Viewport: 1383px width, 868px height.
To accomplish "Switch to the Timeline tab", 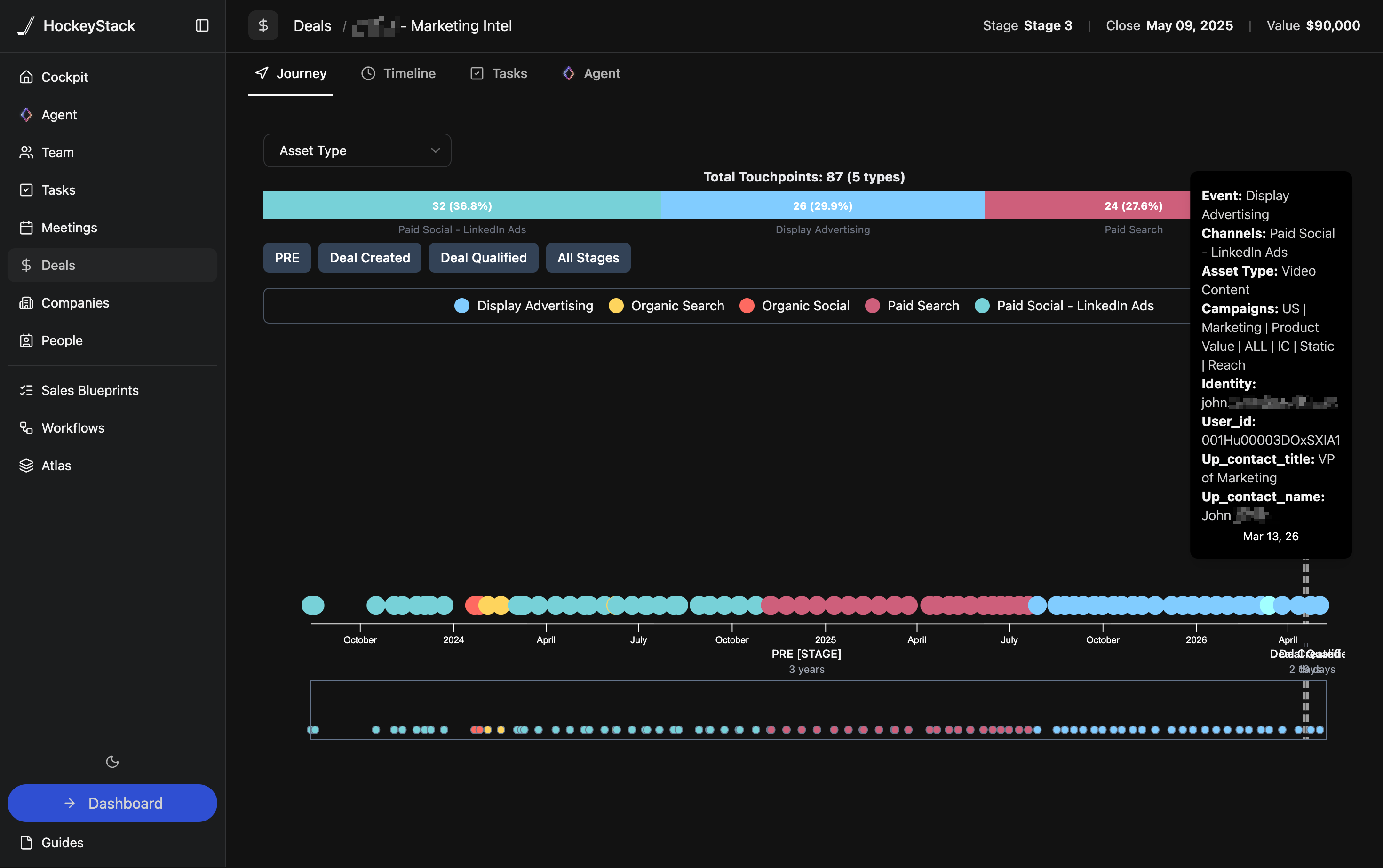I will (398, 73).
